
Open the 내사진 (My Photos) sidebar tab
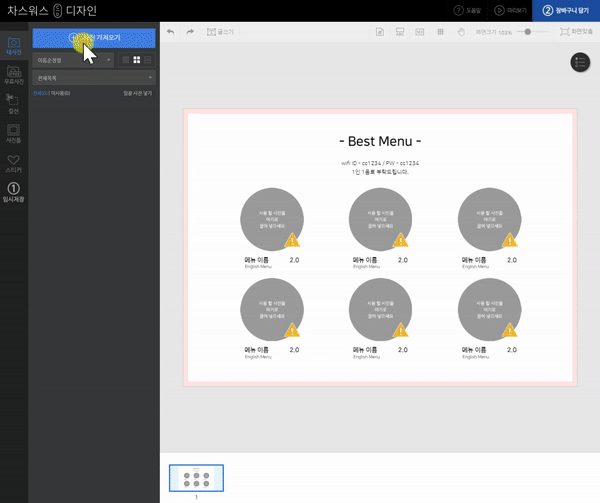point(14,46)
